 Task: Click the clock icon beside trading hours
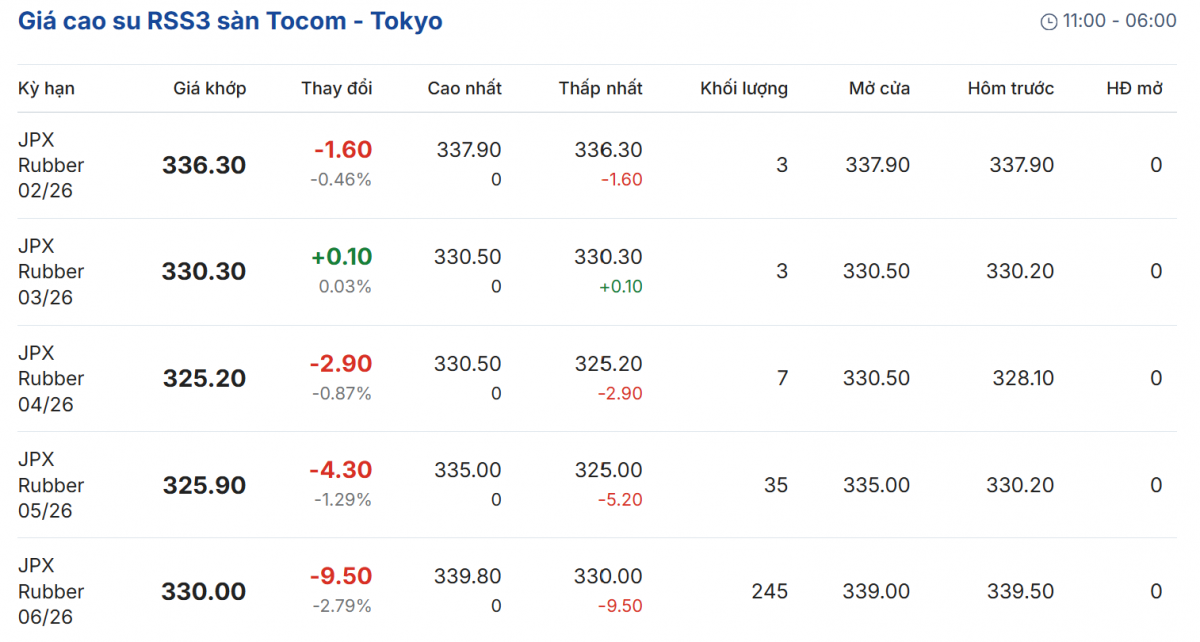pyautogui.click(x=1049, y=22)
